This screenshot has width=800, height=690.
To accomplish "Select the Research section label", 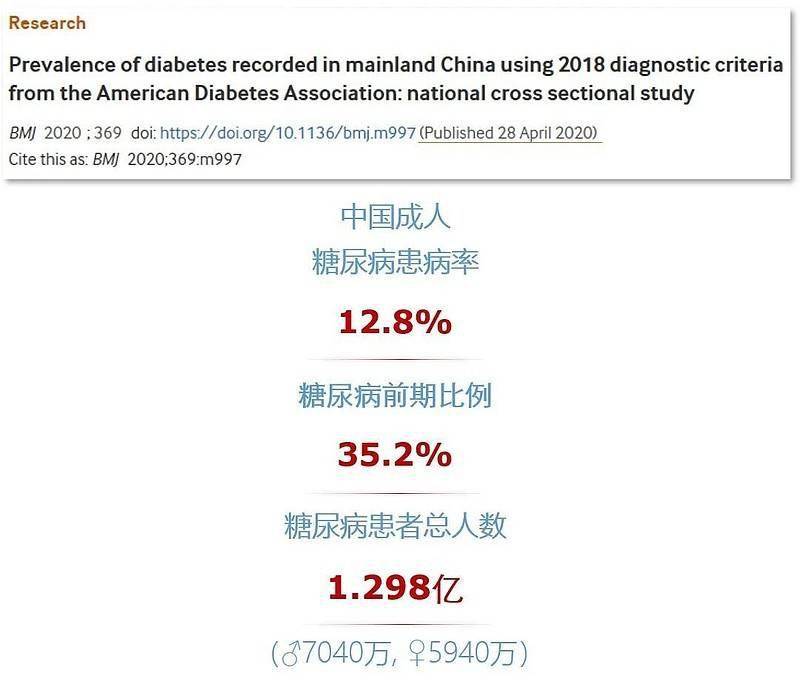I will [x=47, y=23].
